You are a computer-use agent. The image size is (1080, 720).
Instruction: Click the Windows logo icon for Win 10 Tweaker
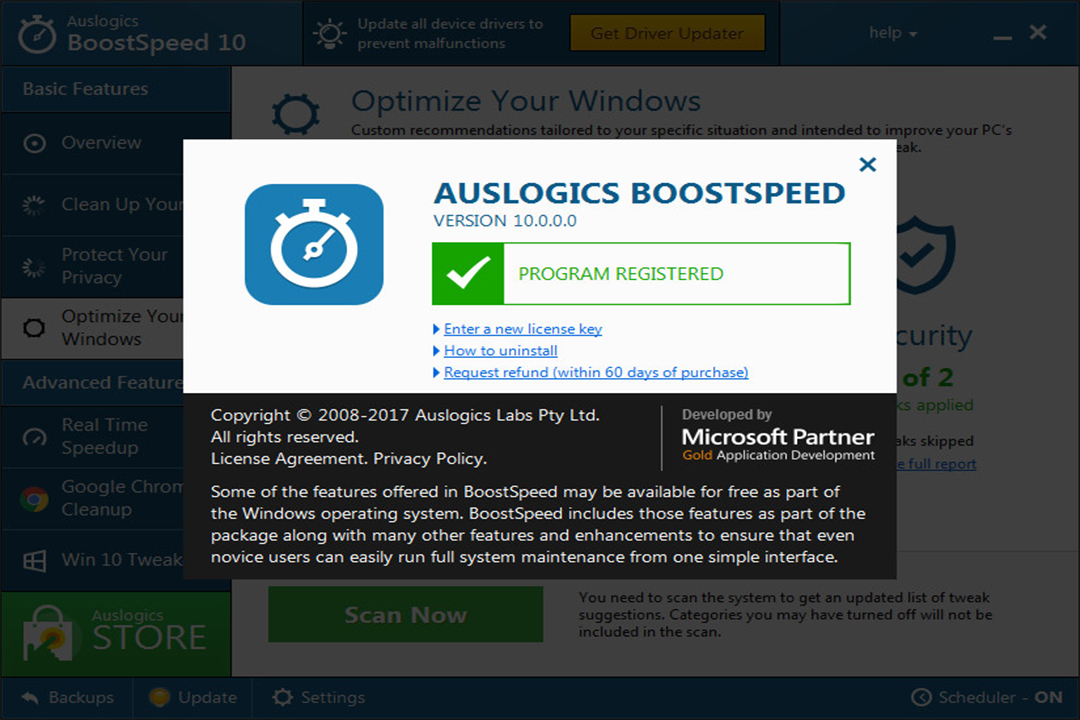[x=34, y=561]
